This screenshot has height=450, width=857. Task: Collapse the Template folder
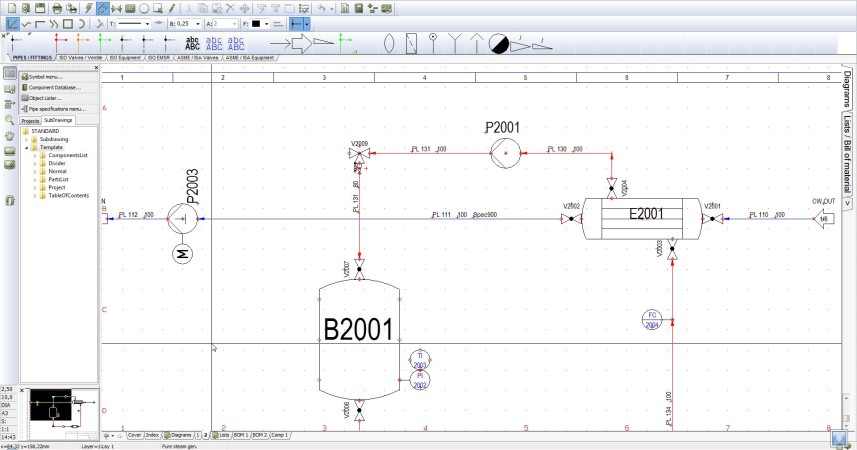point(26,148)
